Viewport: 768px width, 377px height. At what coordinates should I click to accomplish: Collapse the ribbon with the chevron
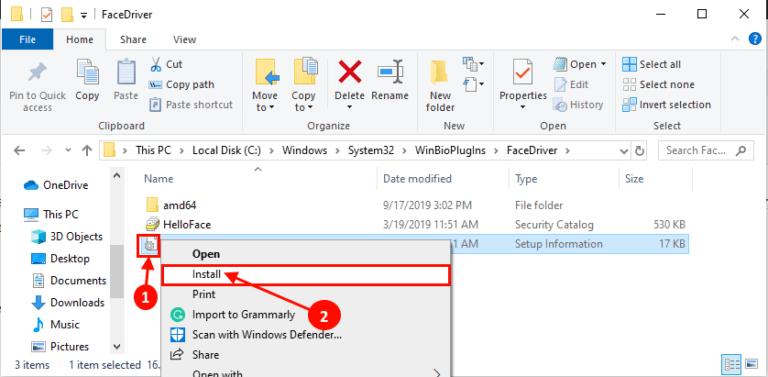pyautogui.click(x=735, y=39)
